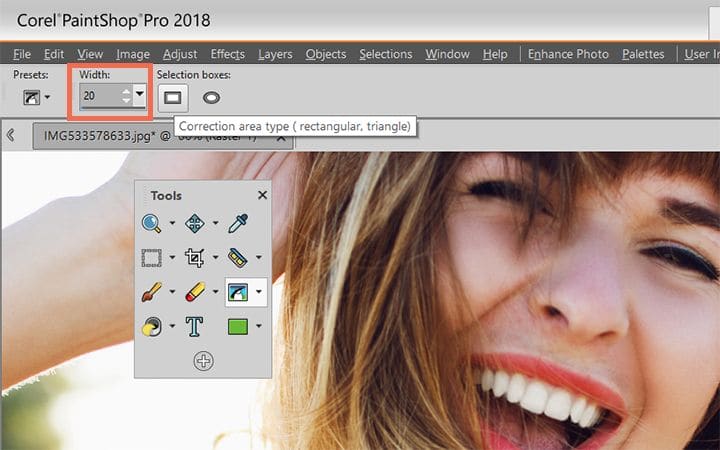
Task: Expand the Zoom tool flyout arrow
Action: tap(172, 223)
